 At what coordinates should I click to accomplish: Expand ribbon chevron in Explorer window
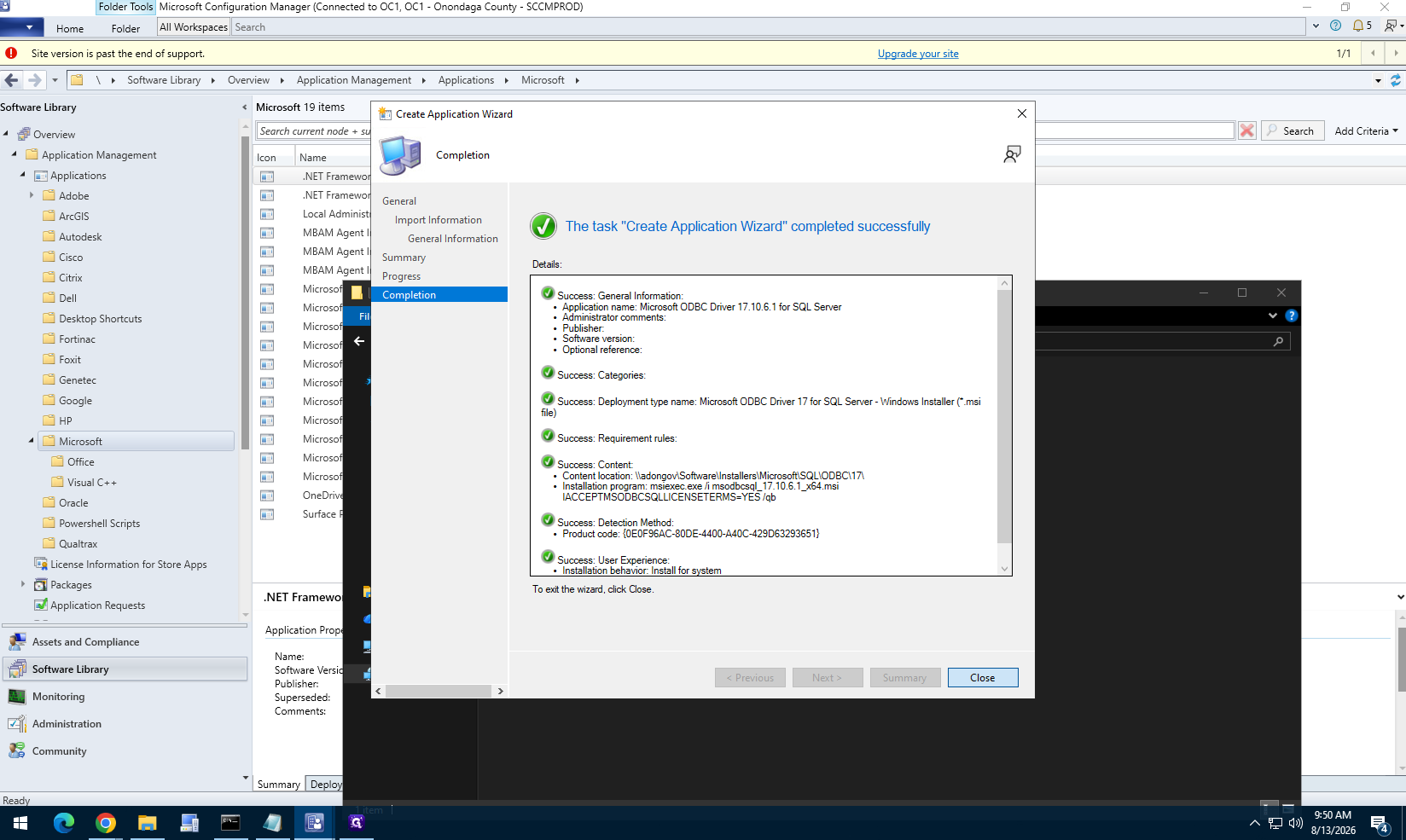coord(1272,316)
